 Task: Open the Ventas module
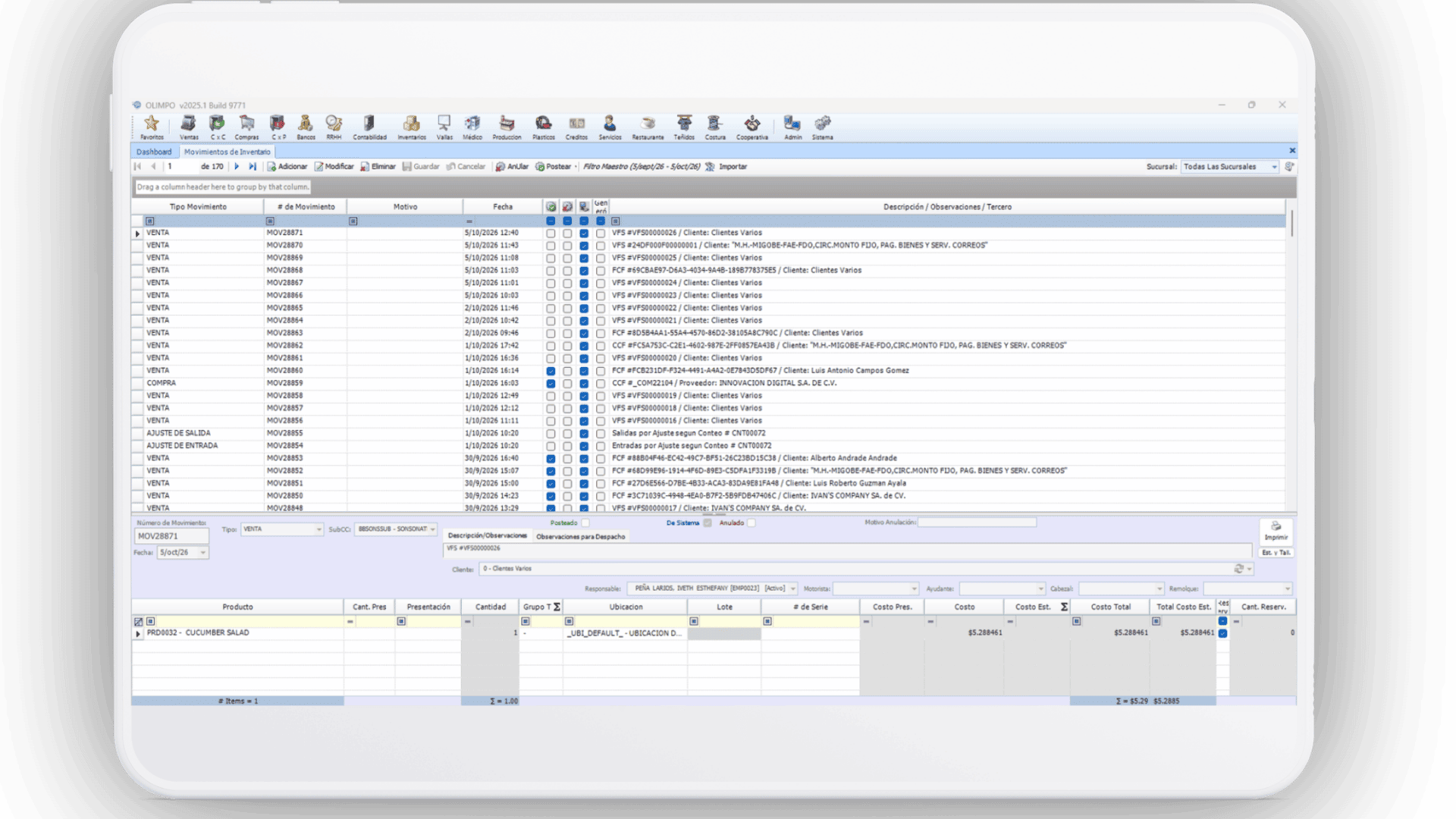[x=189, y=127]
